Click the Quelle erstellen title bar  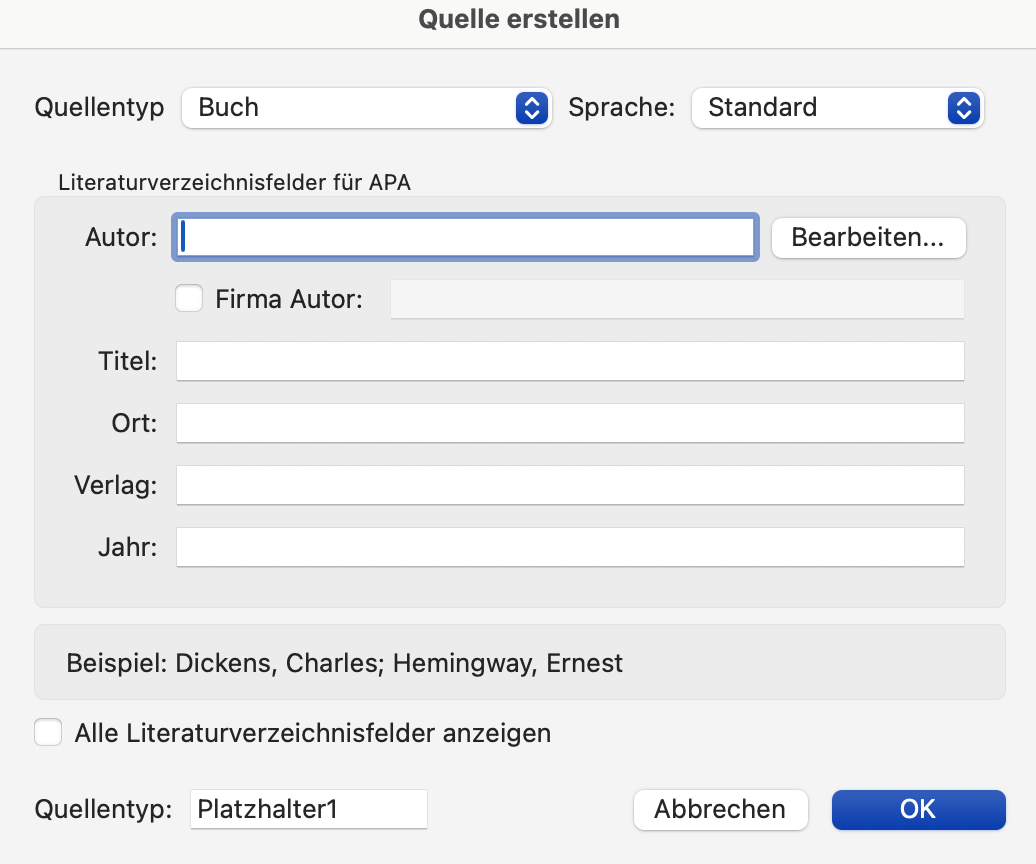click(x=518, y=19)
